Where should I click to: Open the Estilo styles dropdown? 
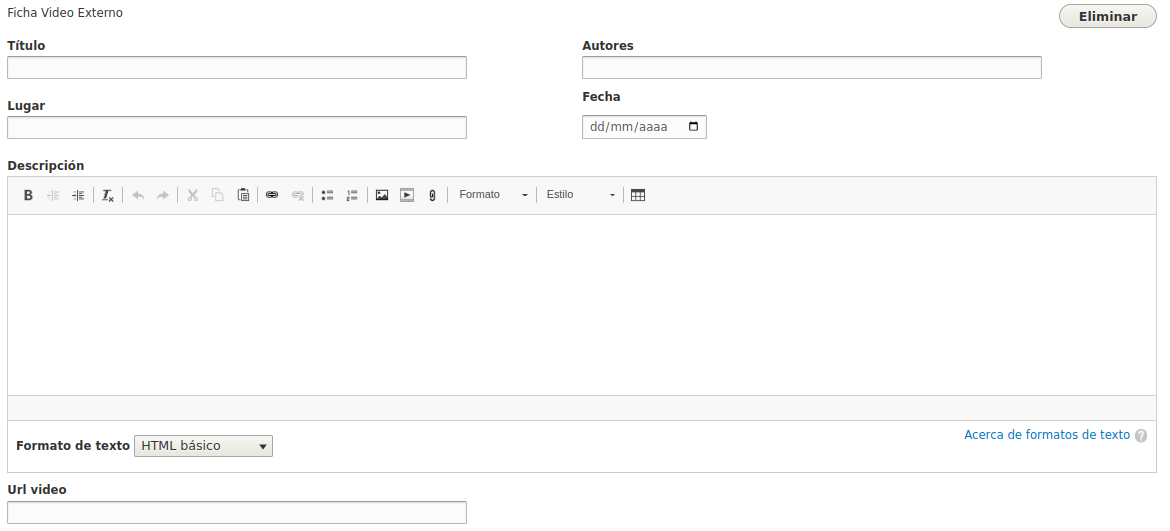click(x=580, y=195)
